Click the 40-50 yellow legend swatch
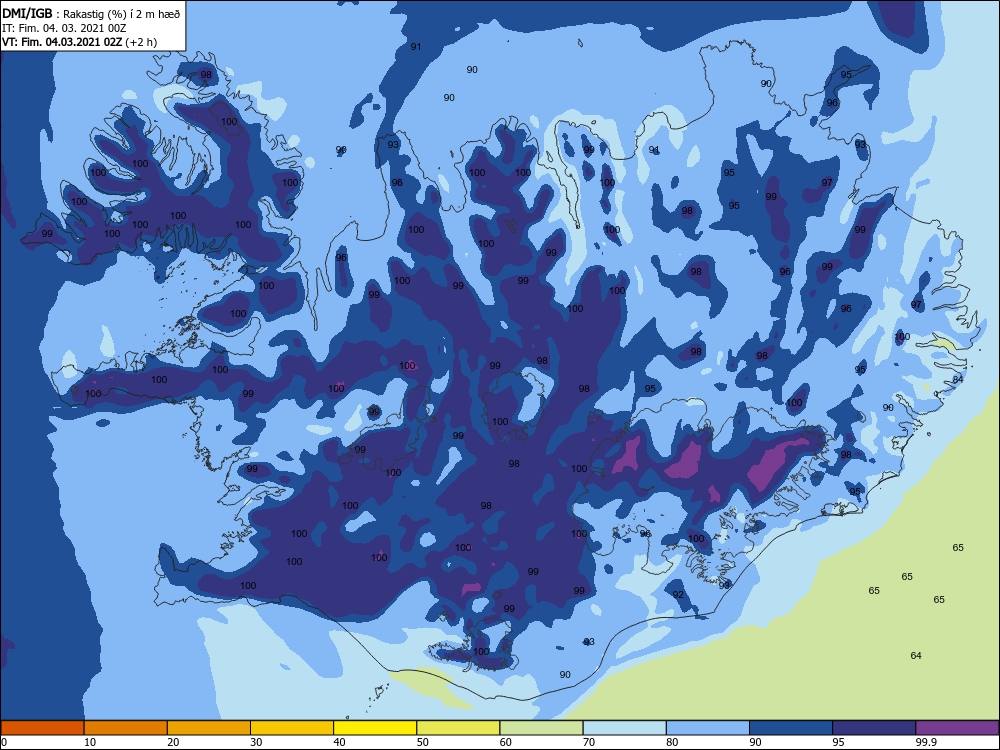The image size is (1000, 750). click(x=375, y=728)
